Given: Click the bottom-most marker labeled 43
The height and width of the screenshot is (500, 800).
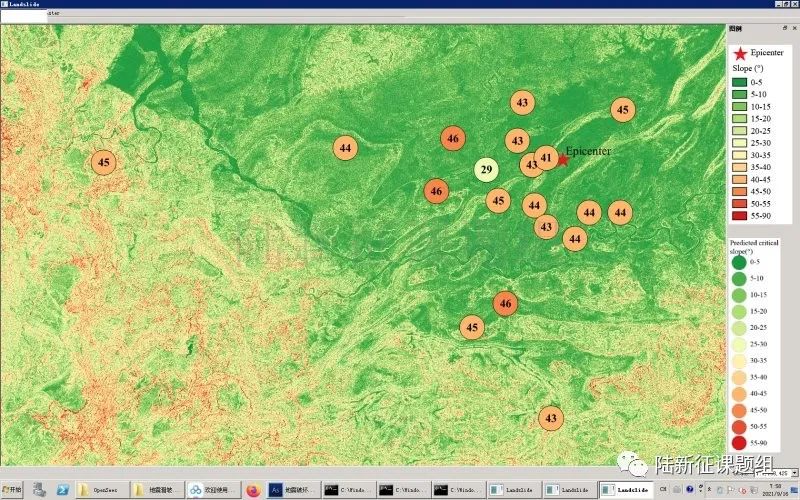Looking at the screenshot, I should (550, 417).
